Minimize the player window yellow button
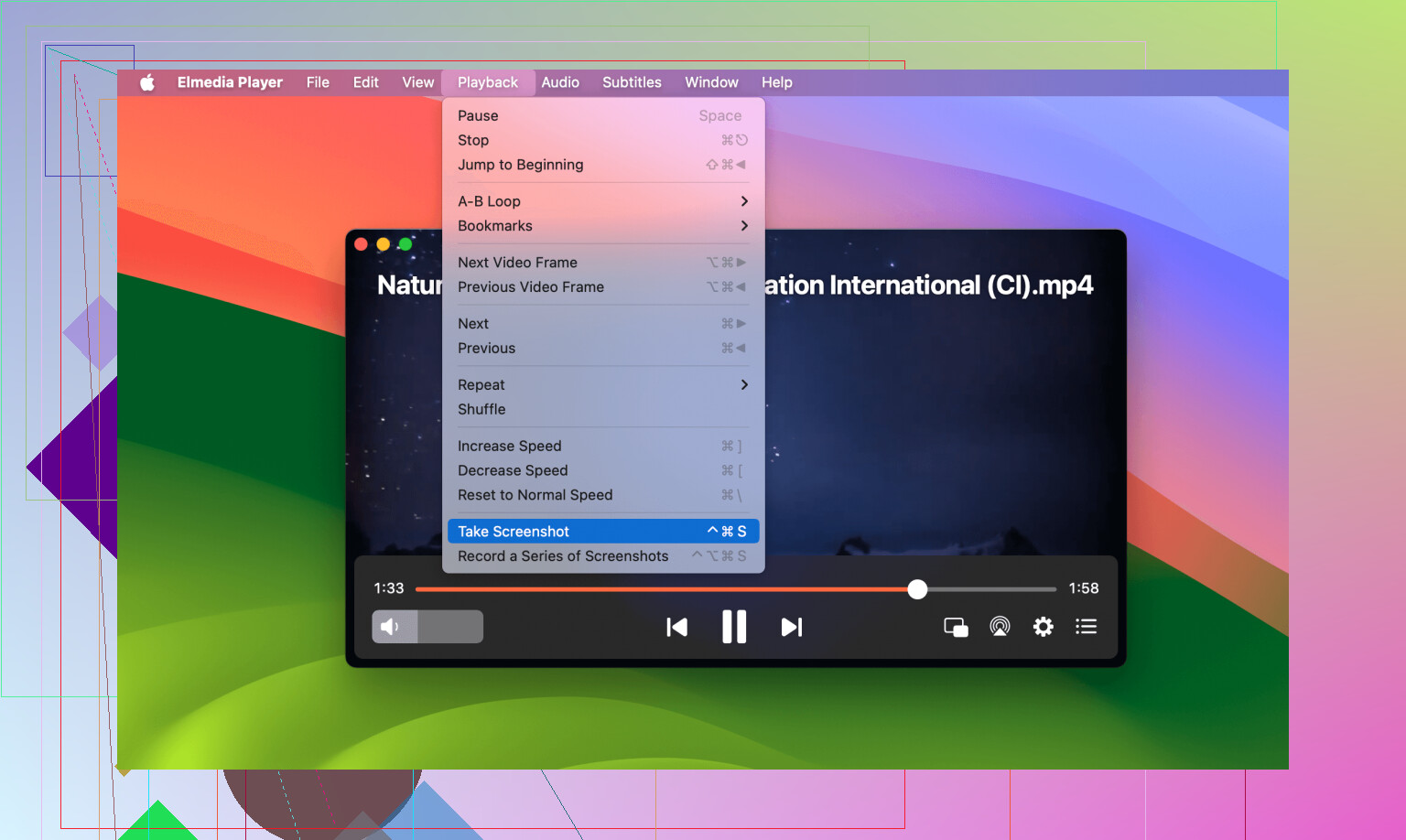 tap(384, 244)
